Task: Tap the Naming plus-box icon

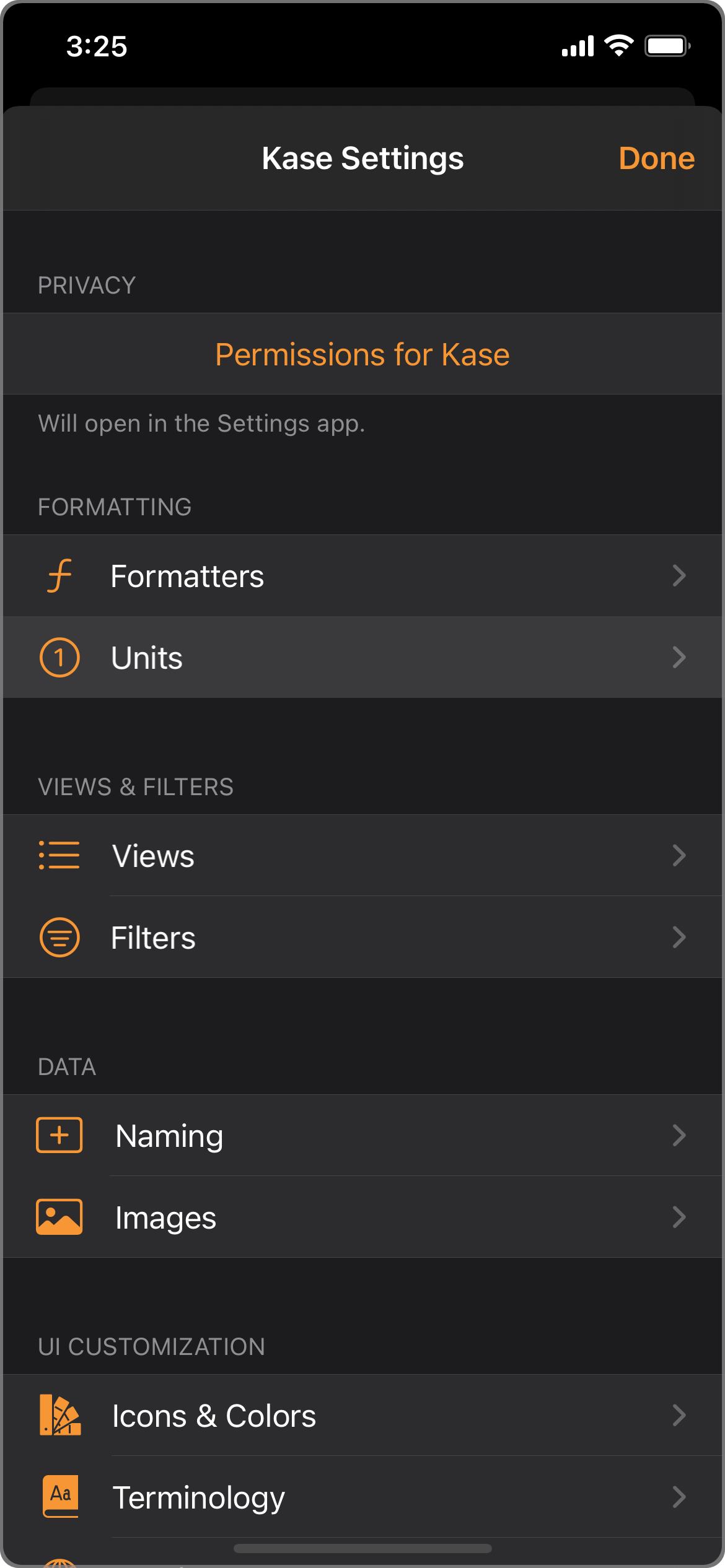Action: click(x=59, y=1135)
